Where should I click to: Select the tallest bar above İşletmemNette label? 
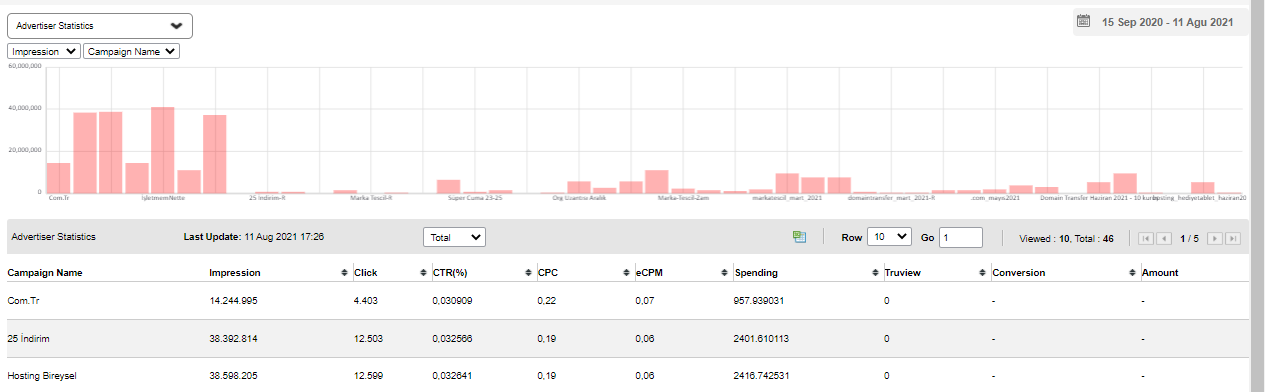pyautogui.click(x=163, y=149)
